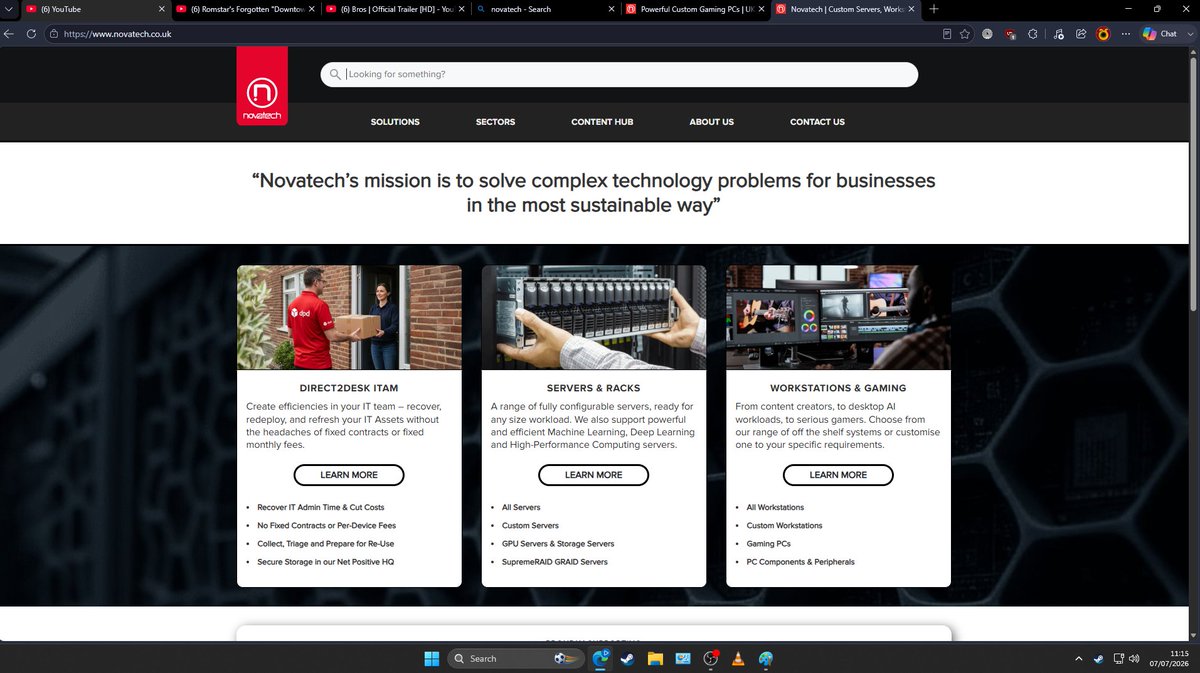Click the search magnifier icon in site search
The height and width of the screenshot is (673, 1200).
[x=335, y=74]
